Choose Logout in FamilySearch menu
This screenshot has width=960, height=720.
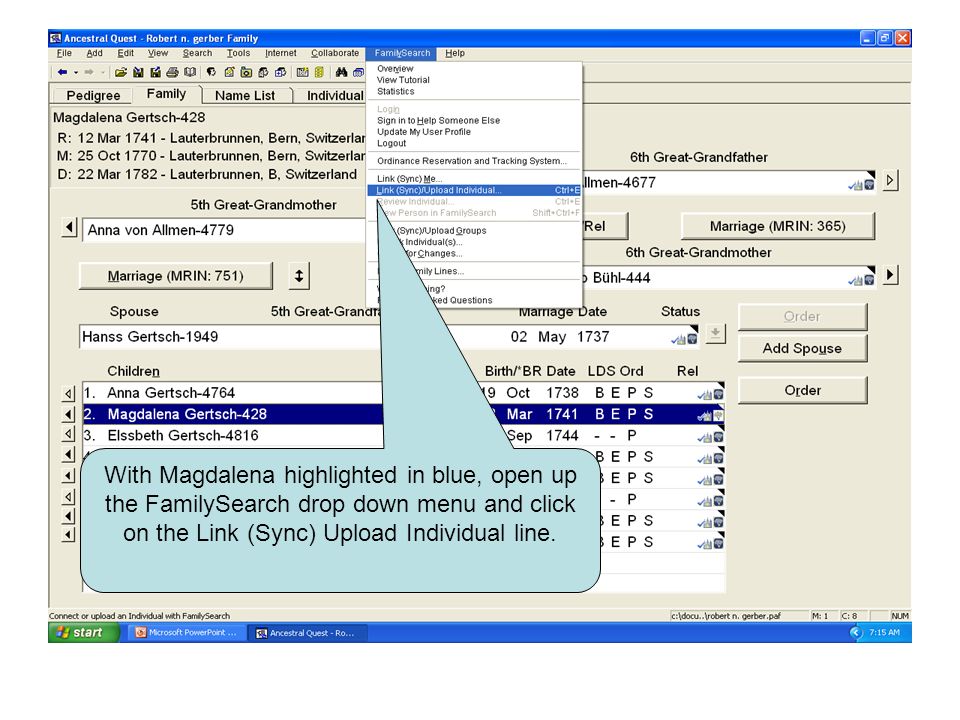(x=391, y=143)
